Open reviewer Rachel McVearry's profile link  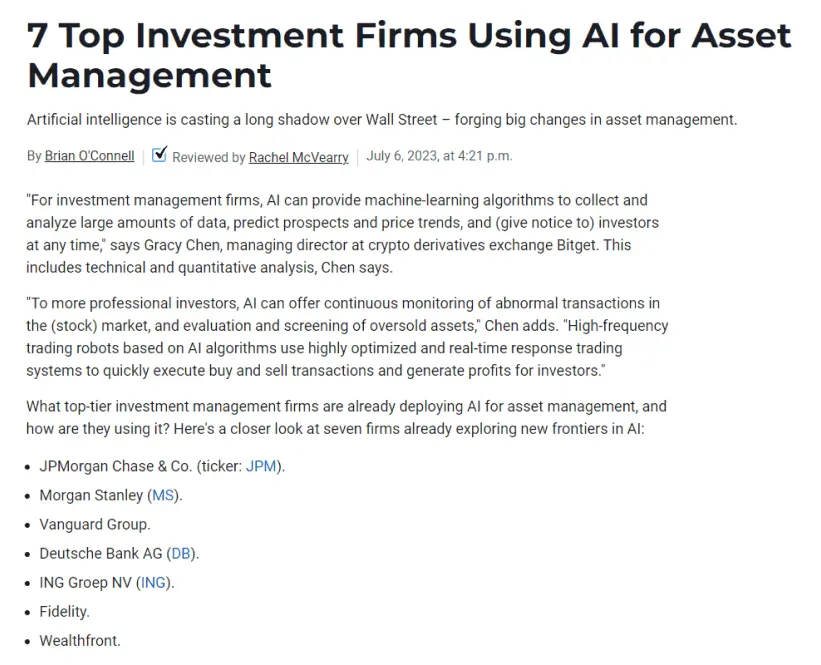coord(298,157)
